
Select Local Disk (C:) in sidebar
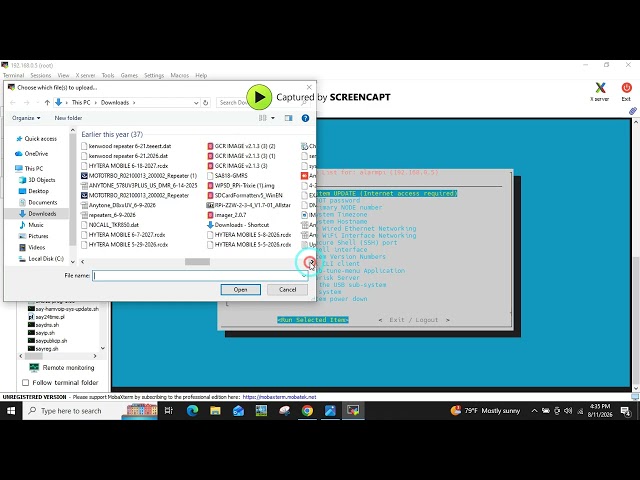(42, 259)
